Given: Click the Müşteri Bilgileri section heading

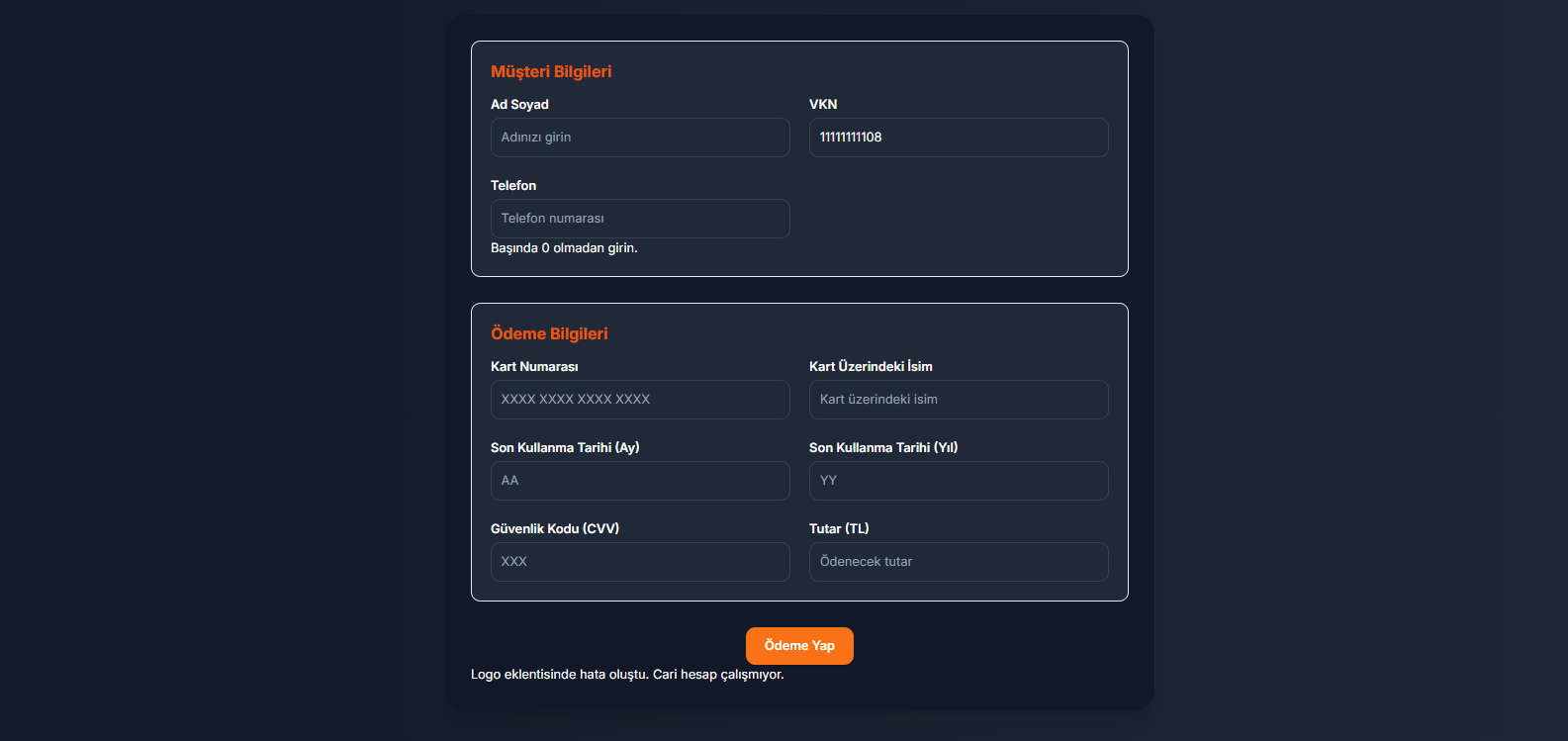Looking at the screenshot, I should [x=551, y=72].
